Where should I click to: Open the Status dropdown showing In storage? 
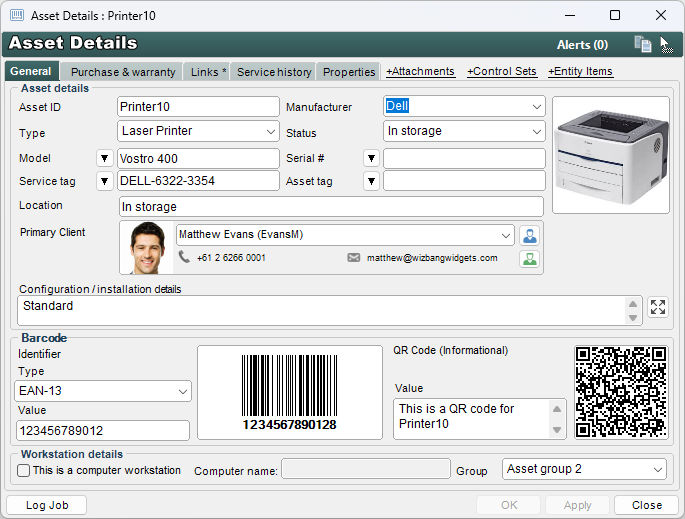pos(536,131)
